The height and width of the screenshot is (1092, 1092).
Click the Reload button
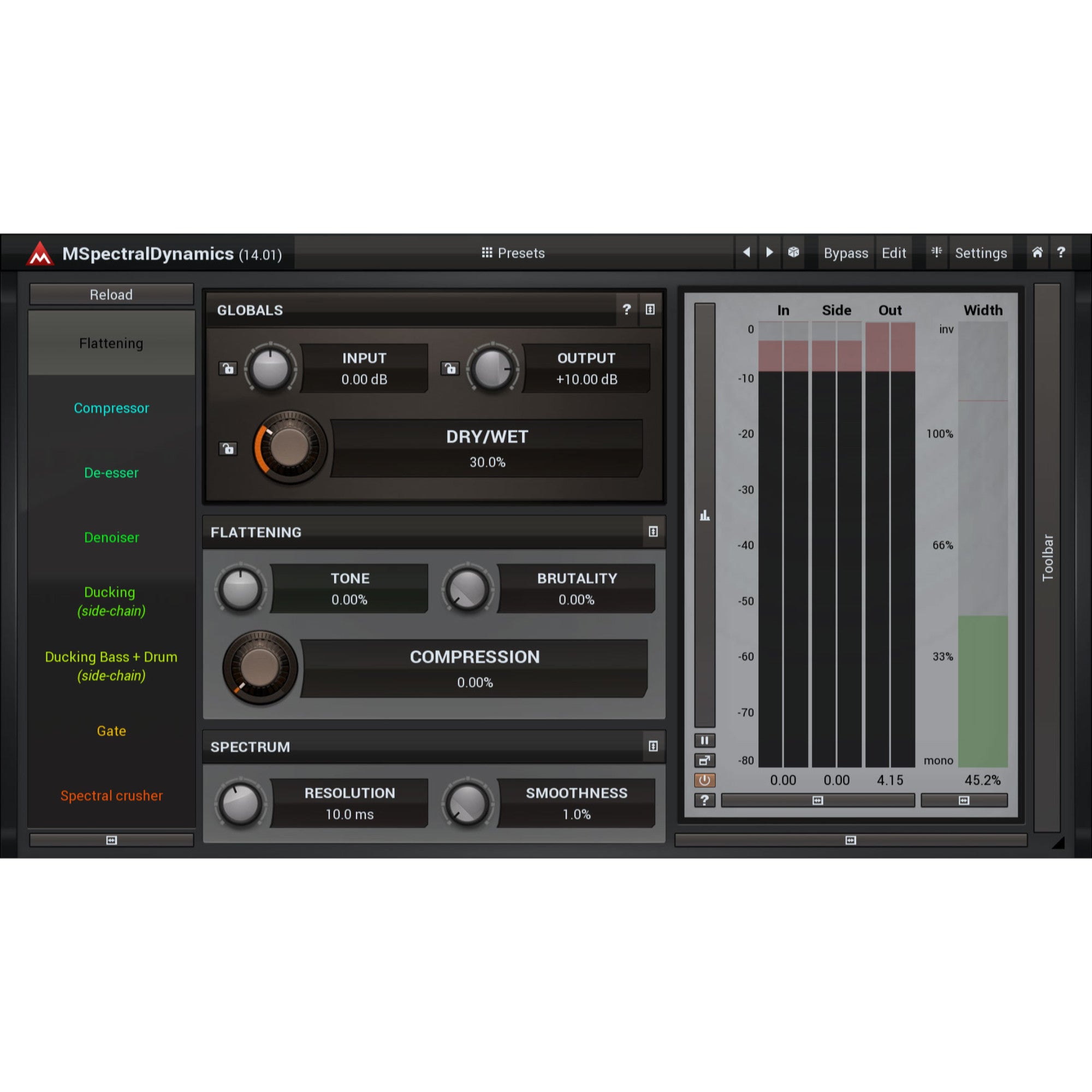coord(111,294)
